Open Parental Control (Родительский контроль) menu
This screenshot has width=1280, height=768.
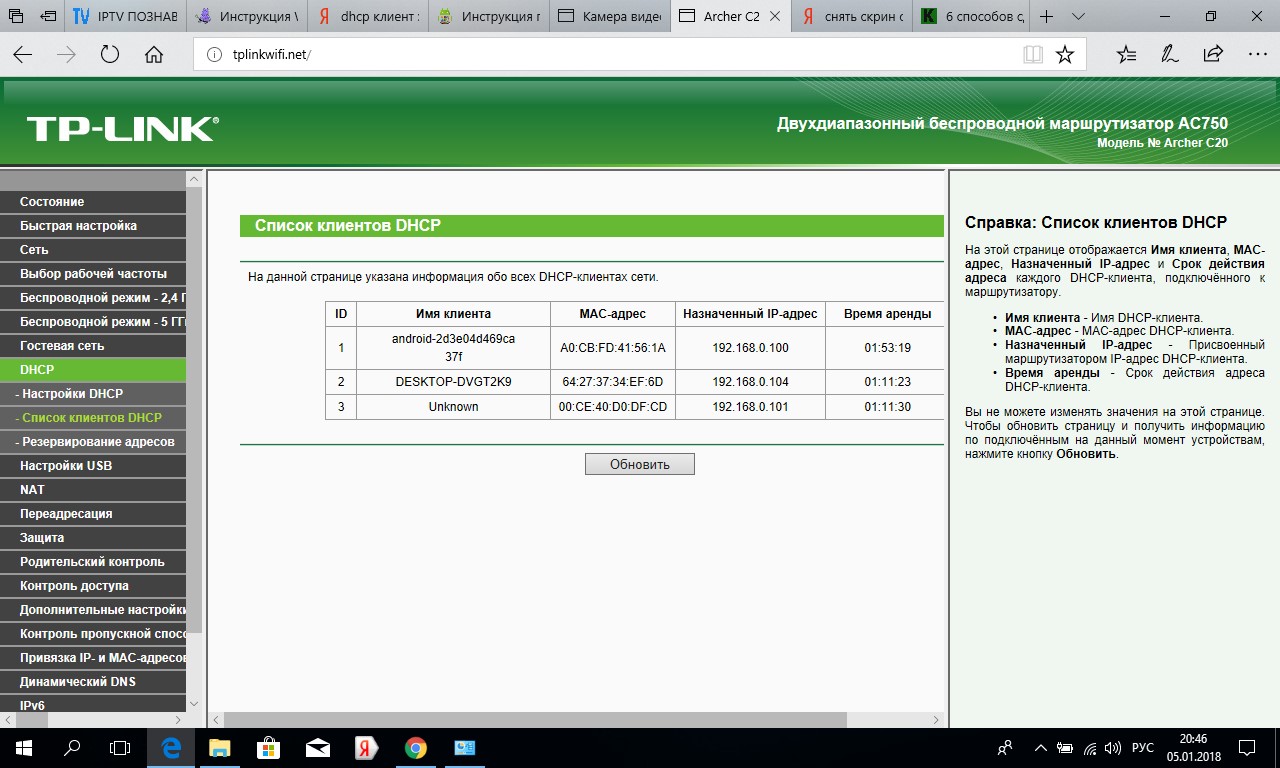pos(93,562)
